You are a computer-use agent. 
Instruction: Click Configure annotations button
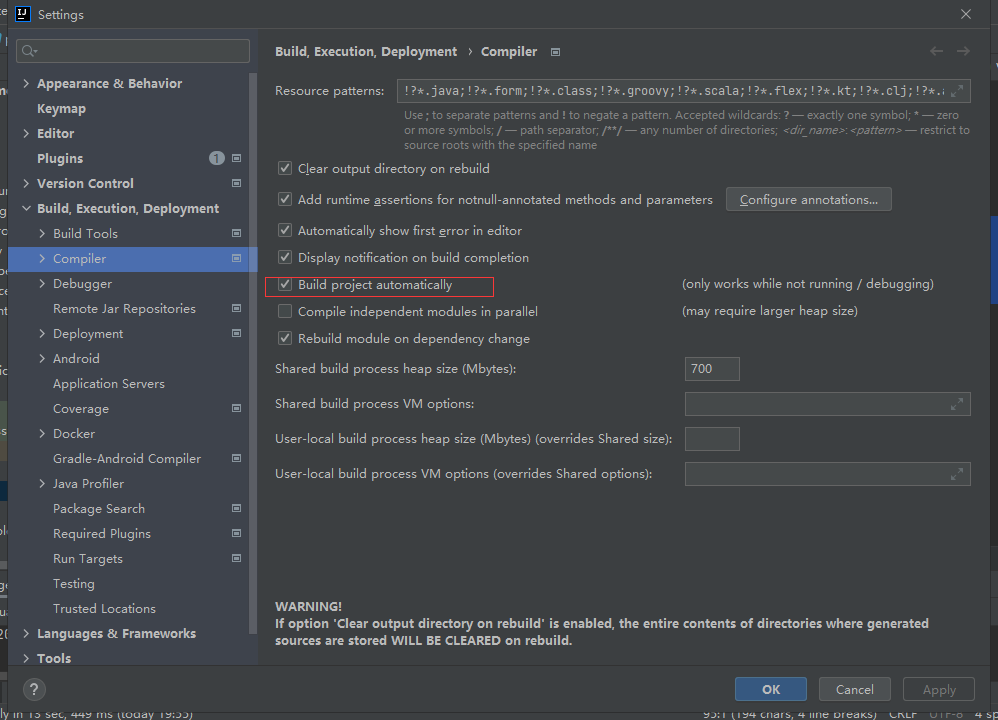point(808,199)
